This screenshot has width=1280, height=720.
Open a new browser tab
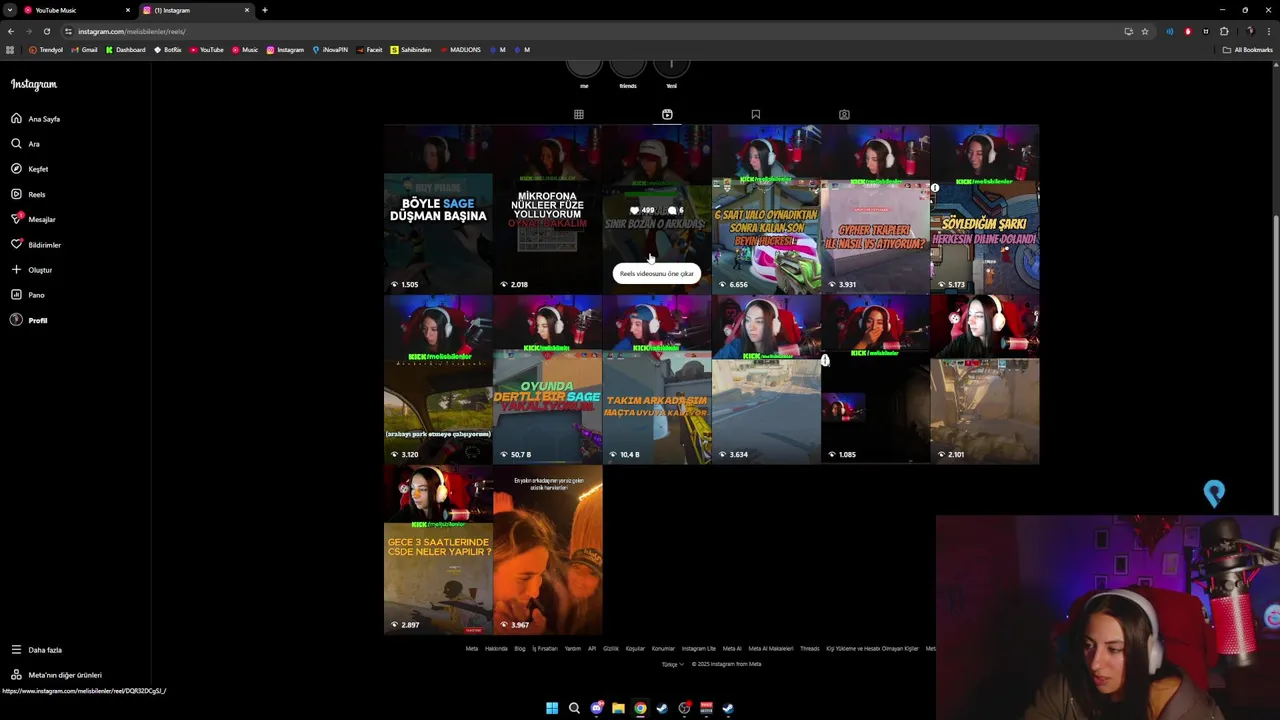coord(264,10)
